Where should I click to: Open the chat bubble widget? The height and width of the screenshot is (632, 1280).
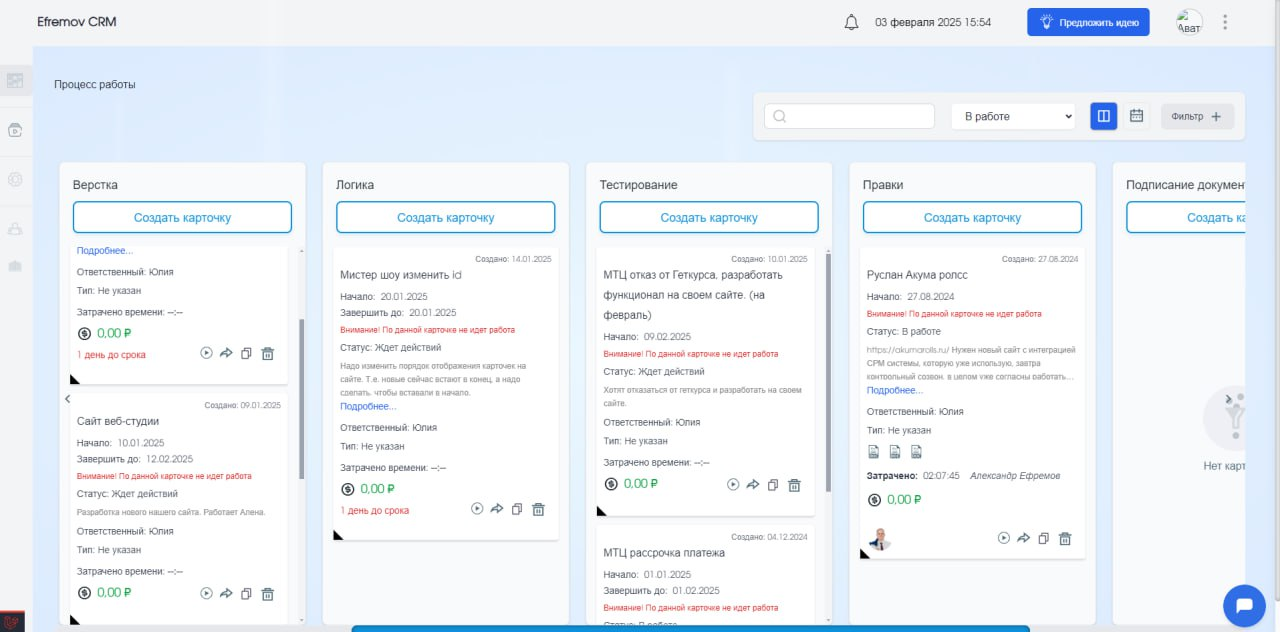pos(1244,605)
